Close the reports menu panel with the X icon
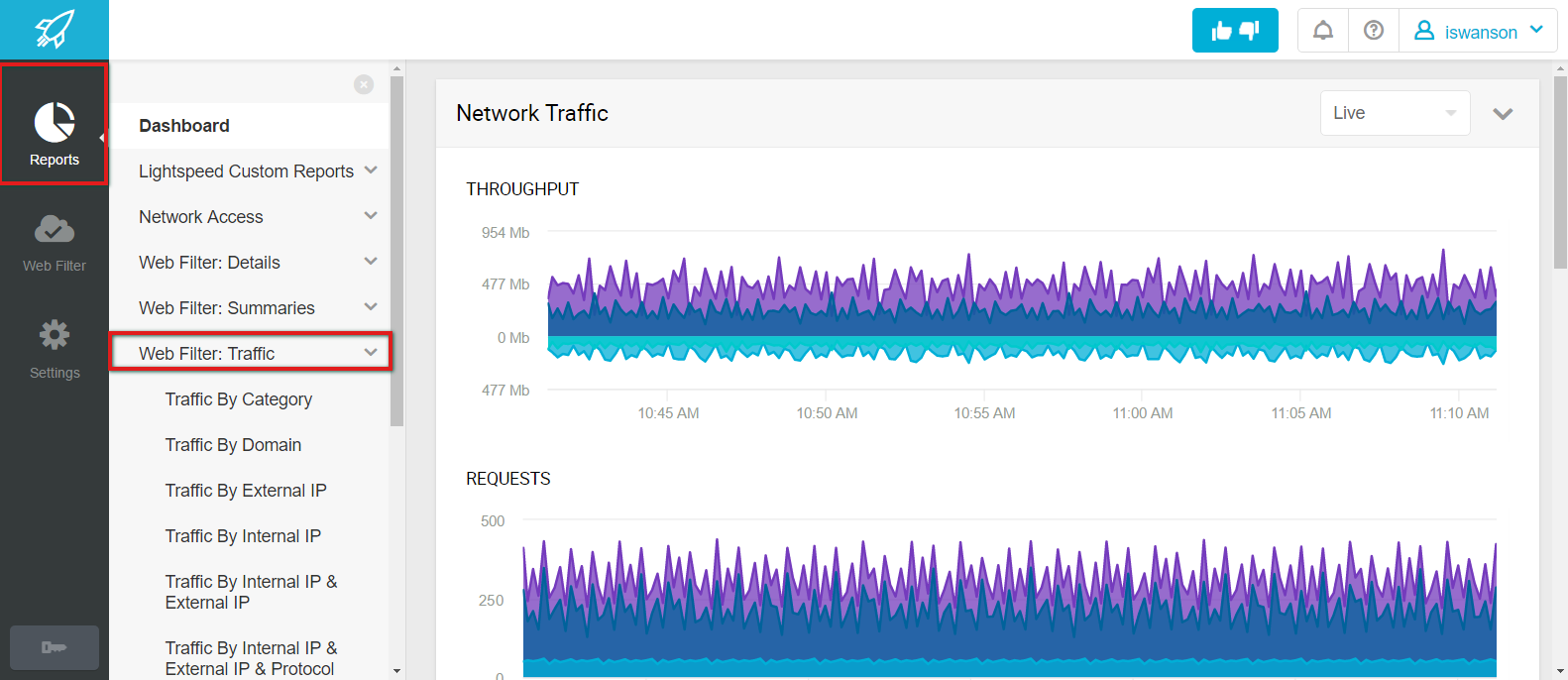1568x680 pixels. coord(364,84)
